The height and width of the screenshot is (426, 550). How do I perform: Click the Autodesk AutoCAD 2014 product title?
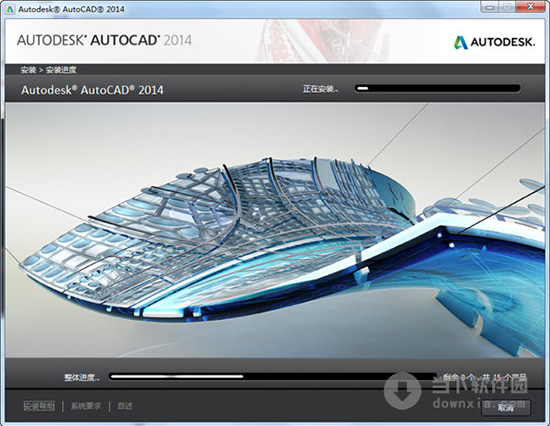click(x=92, y=90)
